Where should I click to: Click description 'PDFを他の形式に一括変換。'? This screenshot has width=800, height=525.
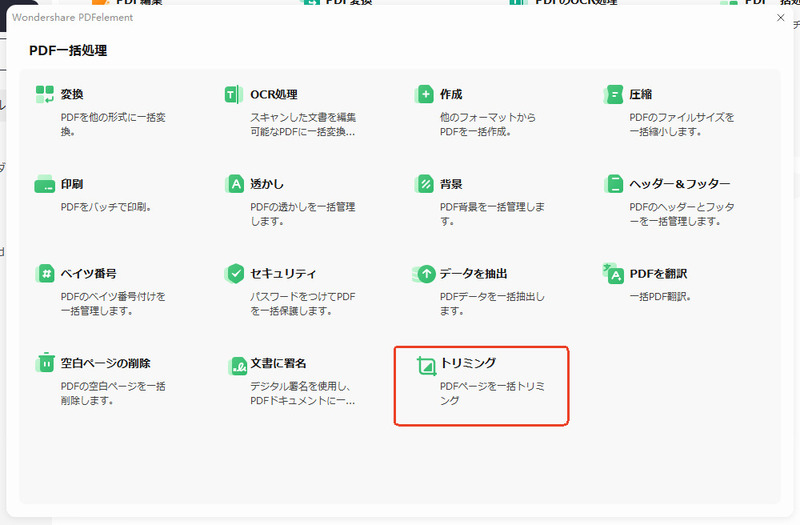coord(113,124)
